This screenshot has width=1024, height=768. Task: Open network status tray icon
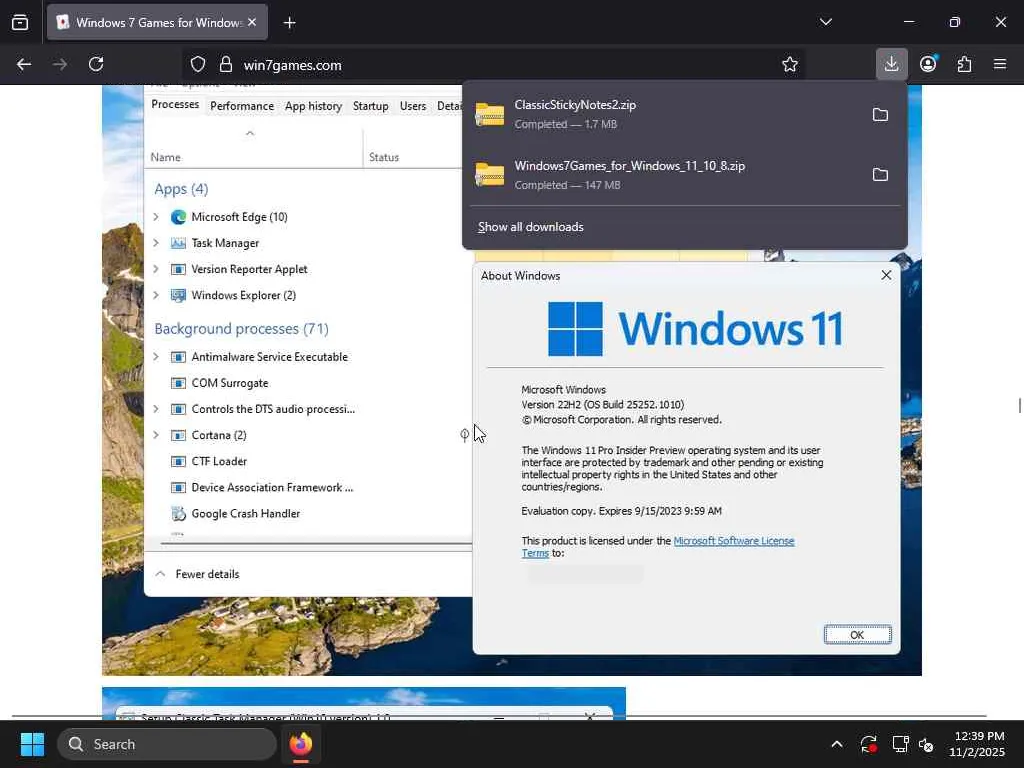(900, 744)
